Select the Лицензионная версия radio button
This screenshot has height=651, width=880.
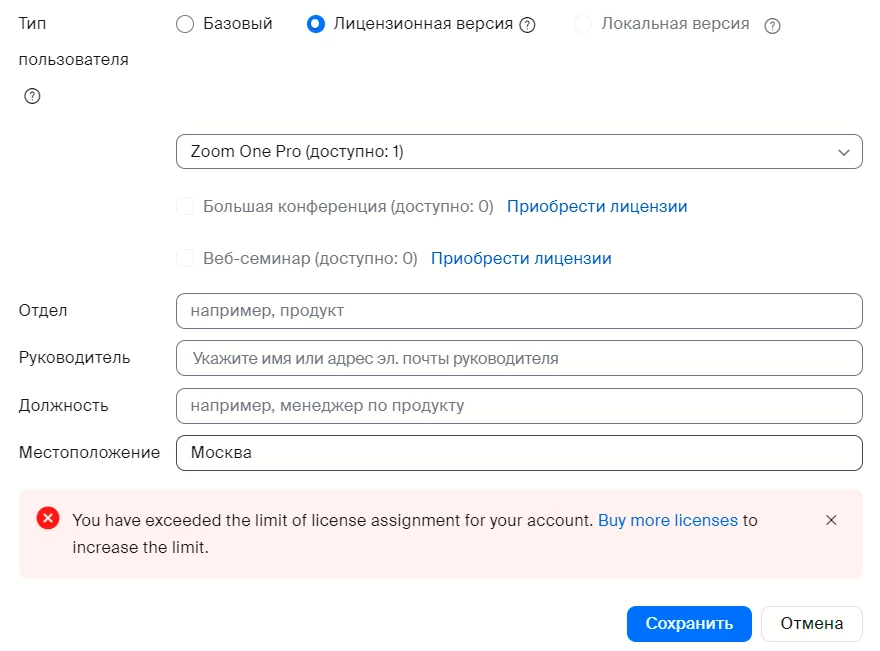pyautogui.click(x=315, y=24)
